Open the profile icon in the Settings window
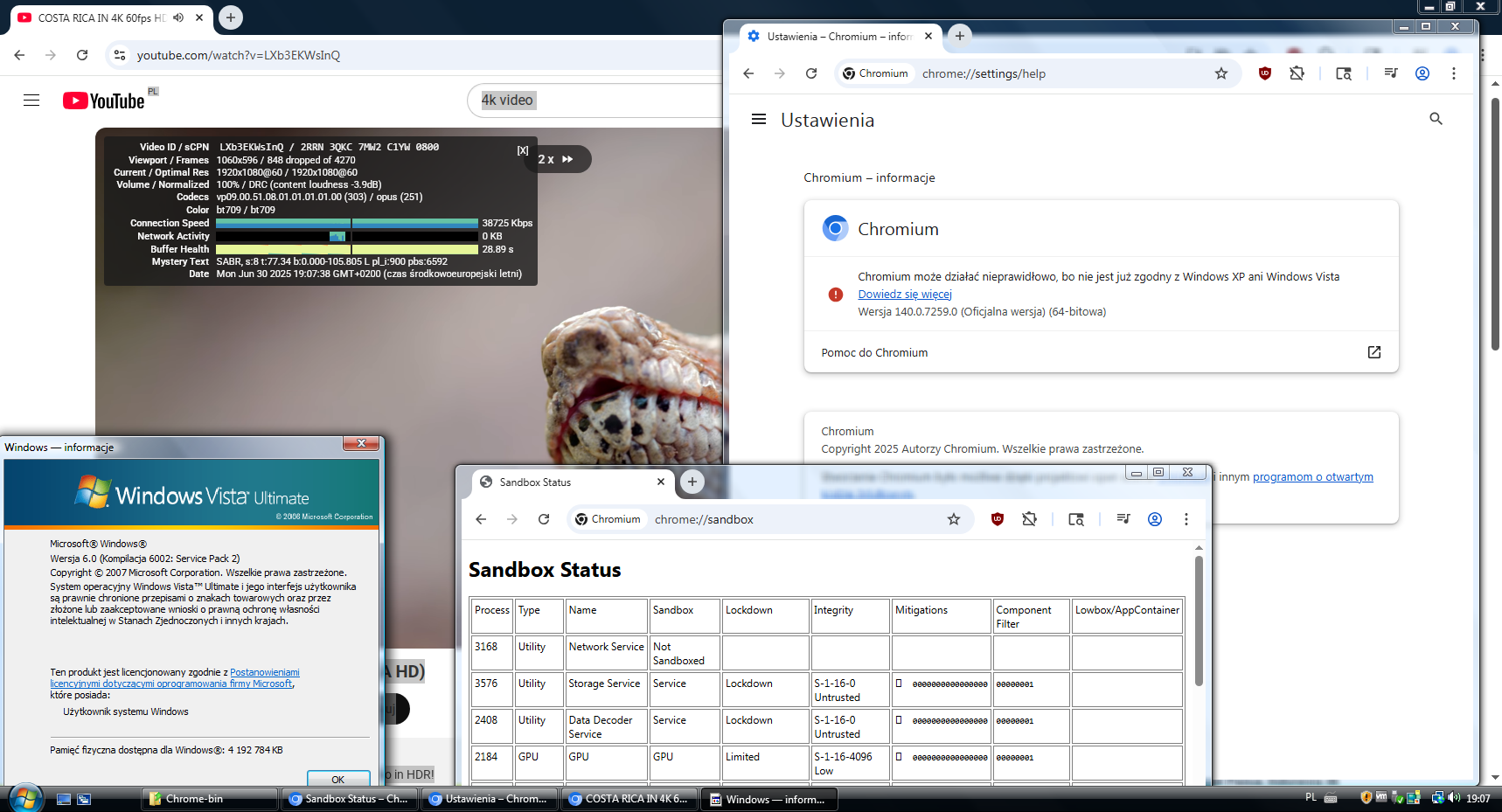This screenshot has width=1502, height=812. coord(1422,73)
